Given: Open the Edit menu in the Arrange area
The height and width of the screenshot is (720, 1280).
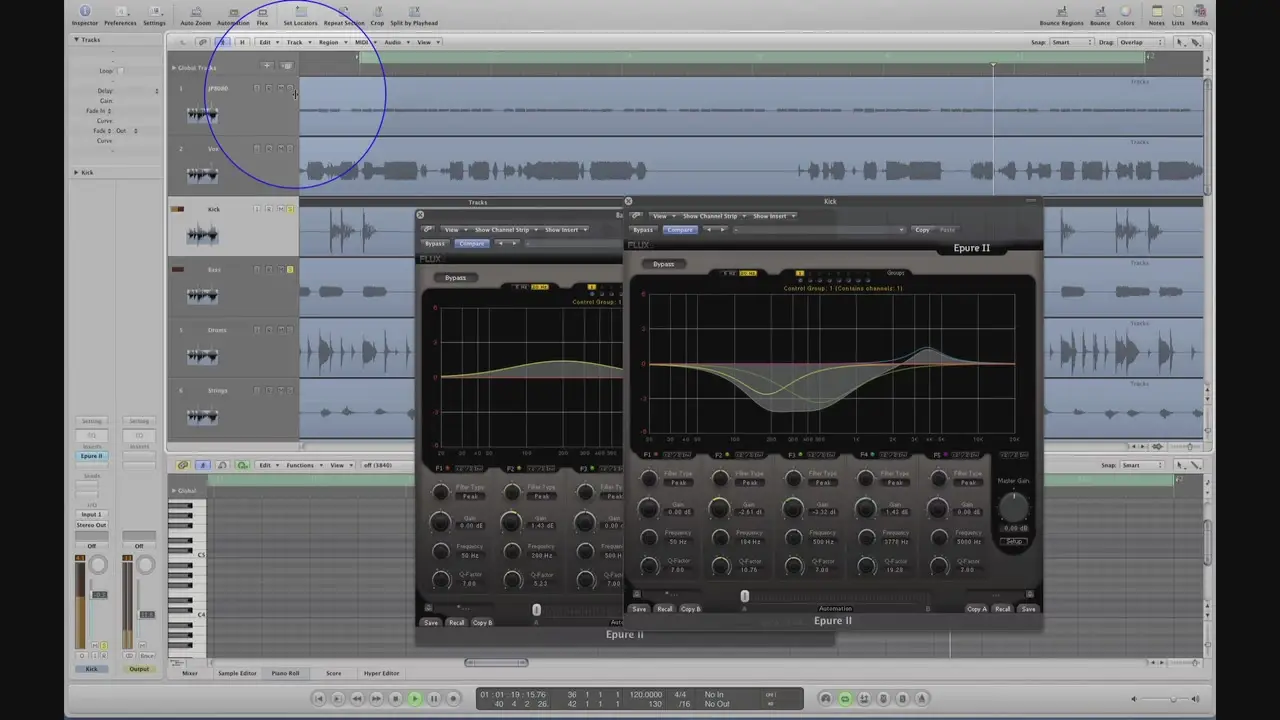Looking at the screenshot, I should tap(267, 42).
